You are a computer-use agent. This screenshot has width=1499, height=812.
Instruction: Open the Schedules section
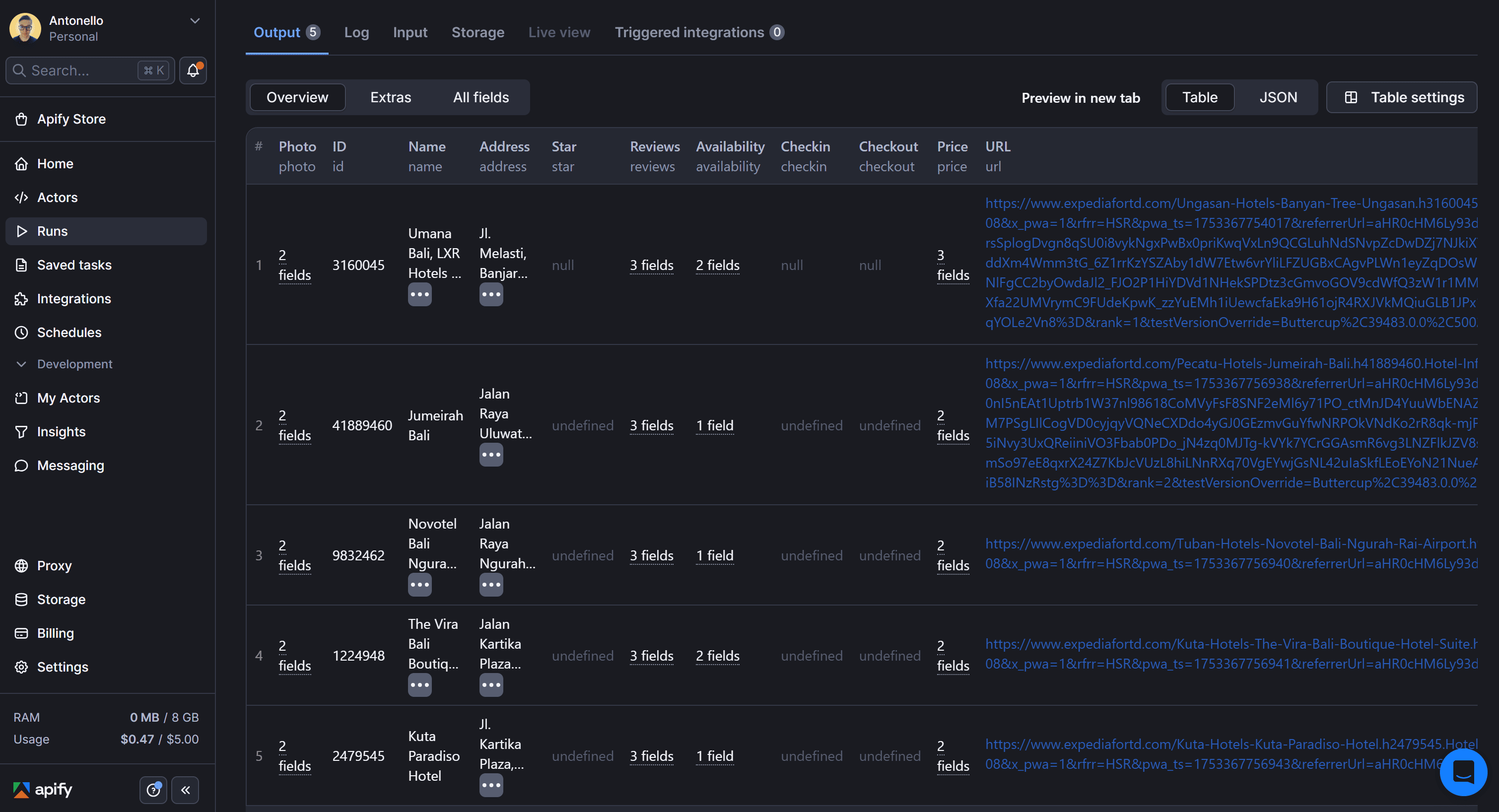click(68, 333)
